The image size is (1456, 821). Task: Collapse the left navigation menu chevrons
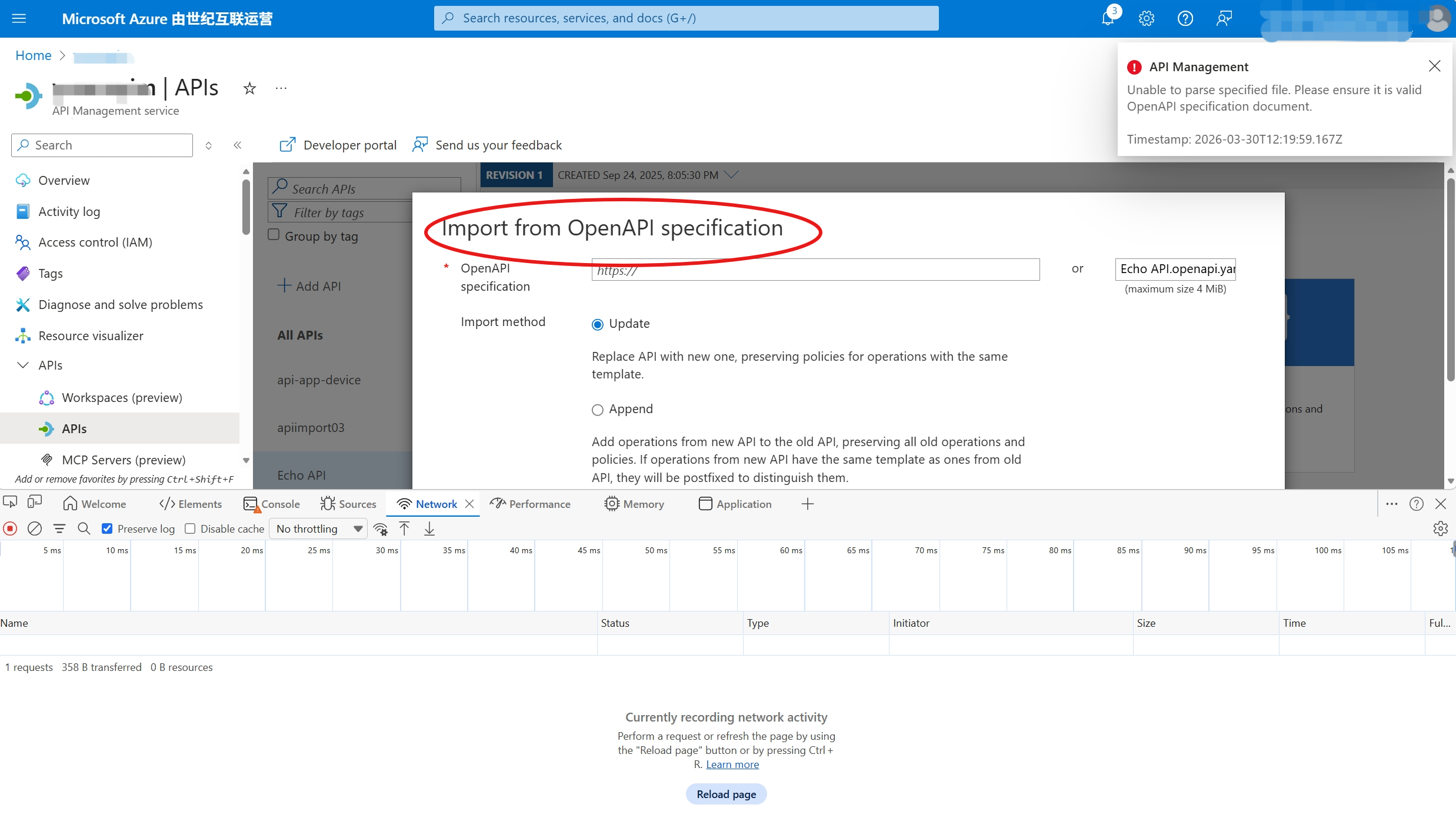[238, 145]
